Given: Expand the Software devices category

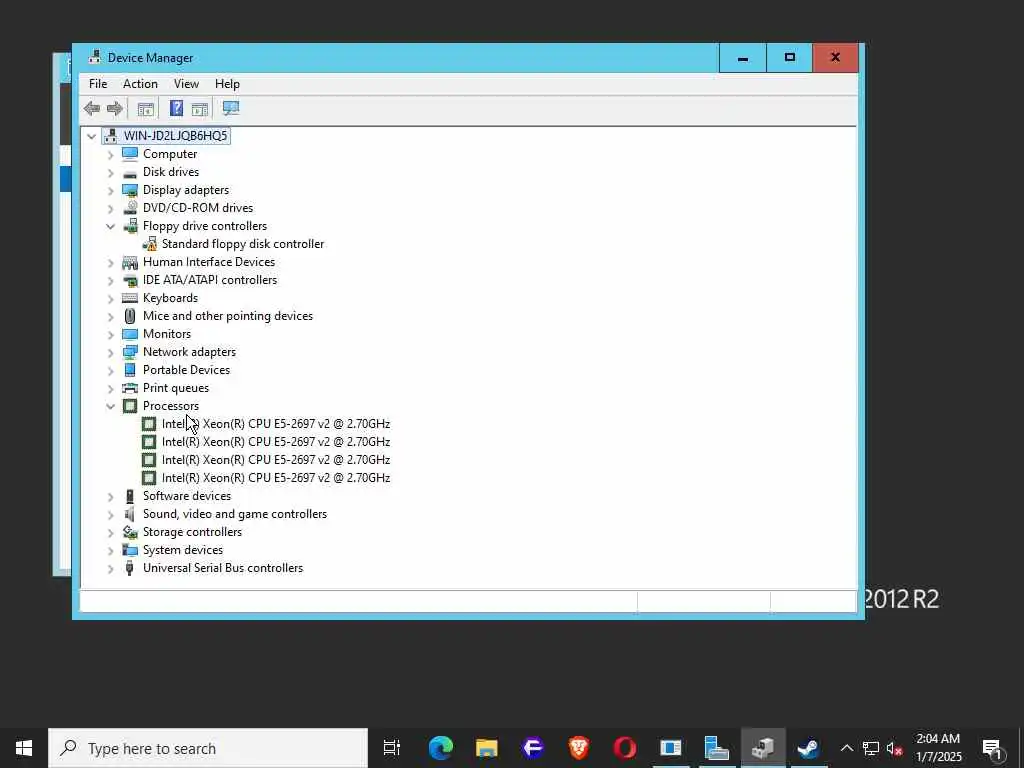Looking at the screenshot, I should pyautogui.click(x=110, y=497).
